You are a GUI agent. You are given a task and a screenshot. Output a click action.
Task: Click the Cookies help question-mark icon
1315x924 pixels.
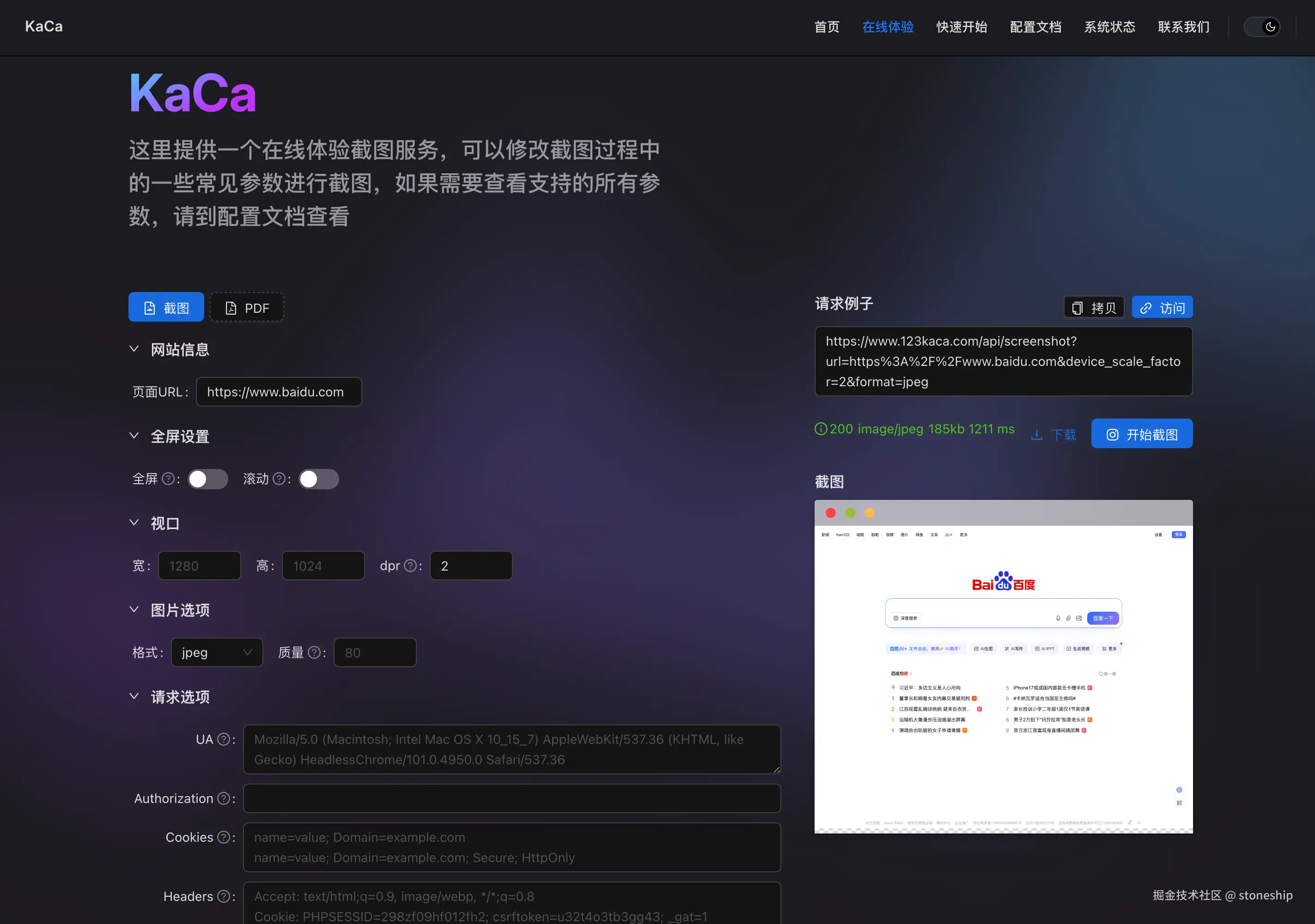tap(224, 838)
